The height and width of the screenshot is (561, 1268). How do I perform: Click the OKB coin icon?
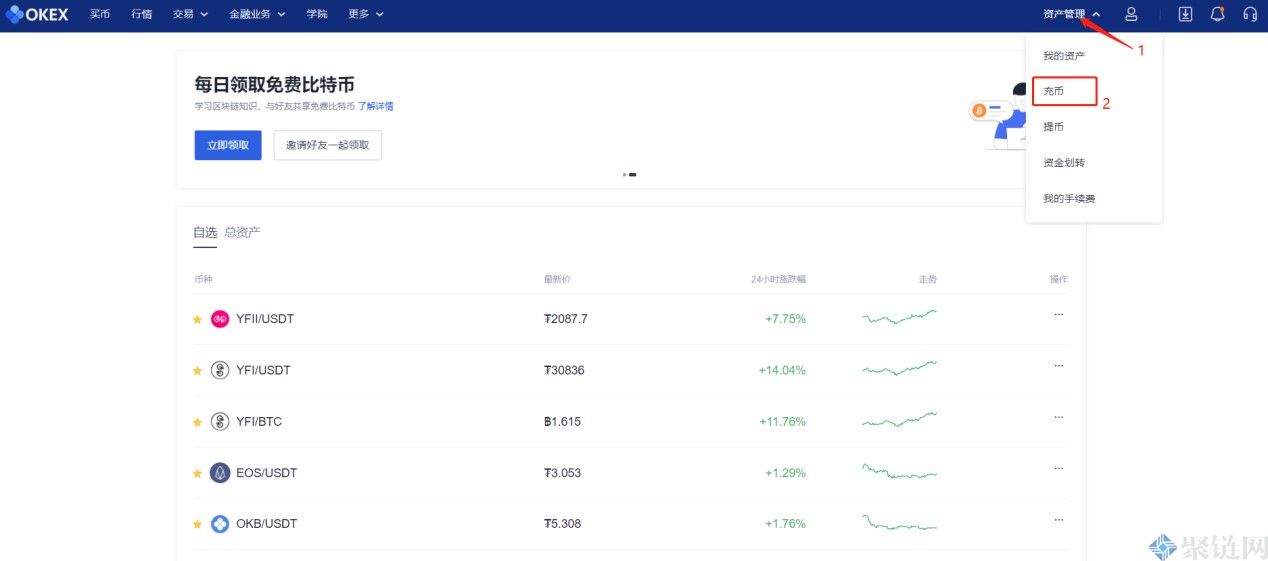point(220,524)
